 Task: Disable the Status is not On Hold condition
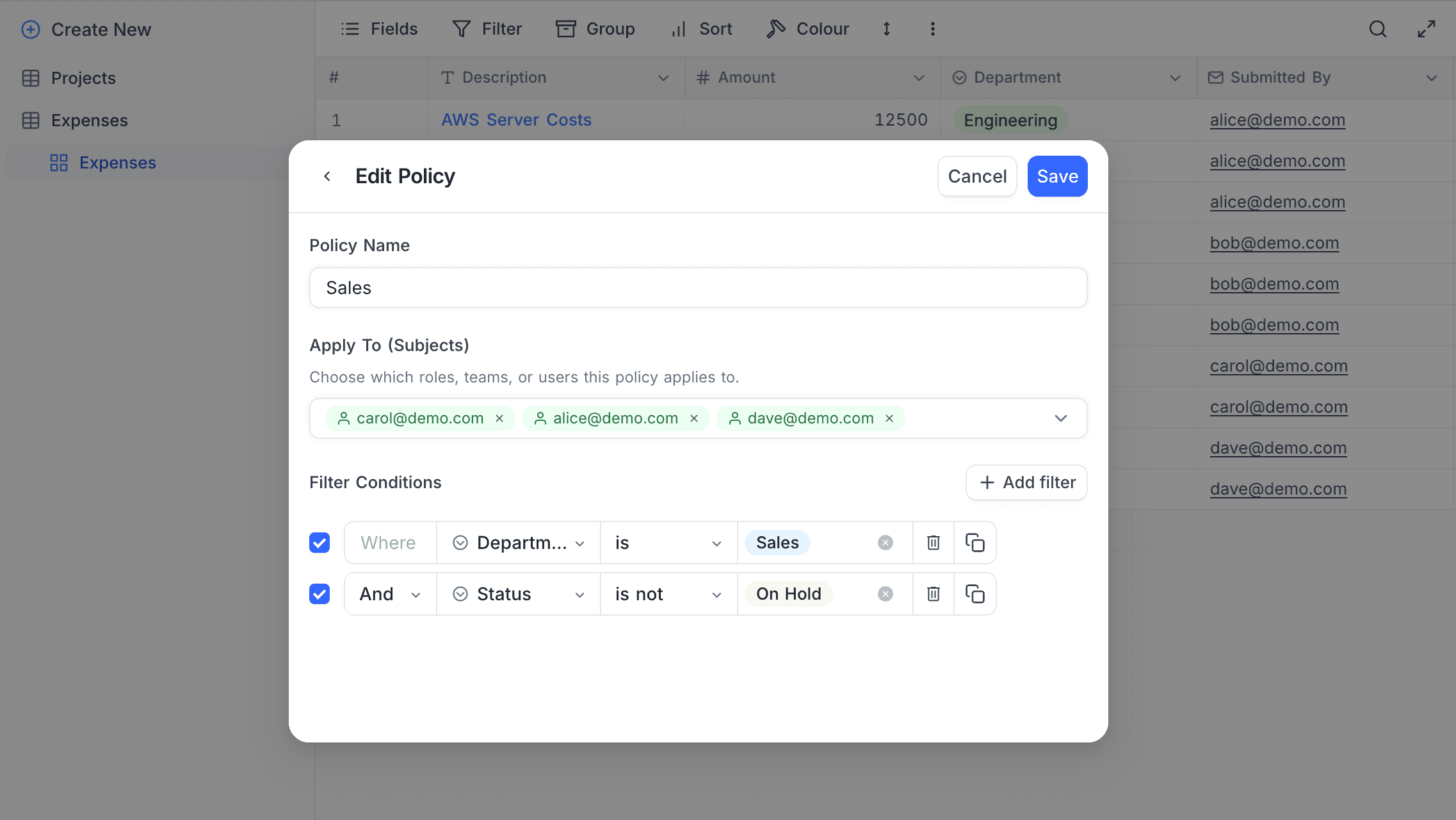coord(319,594)
